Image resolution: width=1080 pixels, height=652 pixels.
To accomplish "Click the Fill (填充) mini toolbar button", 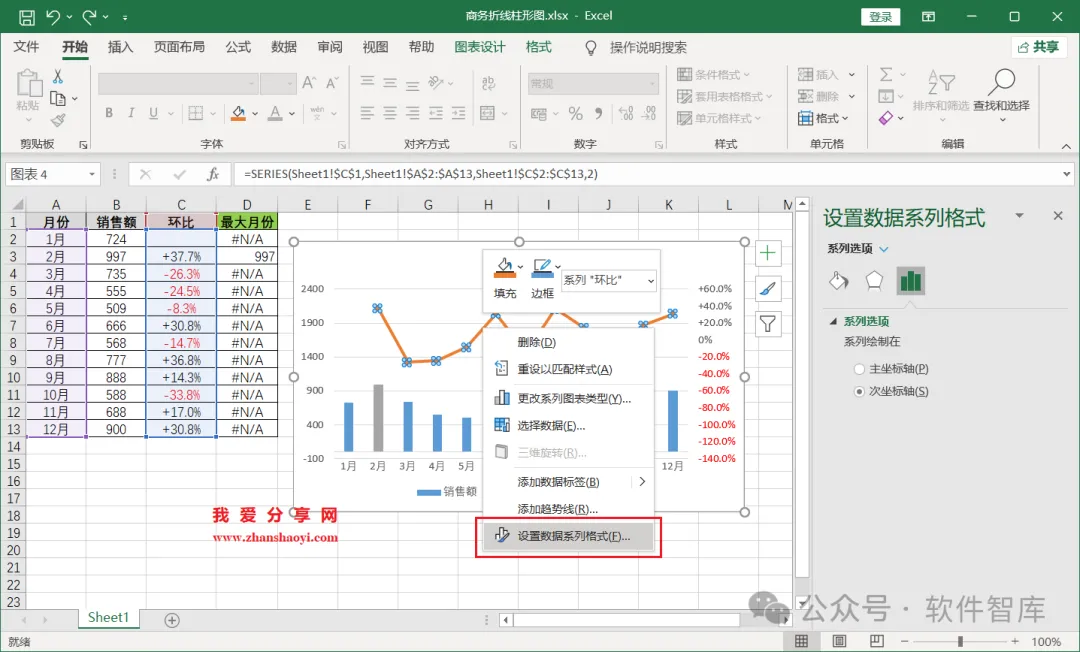I will pyautogui.click(x=505, y=278).
